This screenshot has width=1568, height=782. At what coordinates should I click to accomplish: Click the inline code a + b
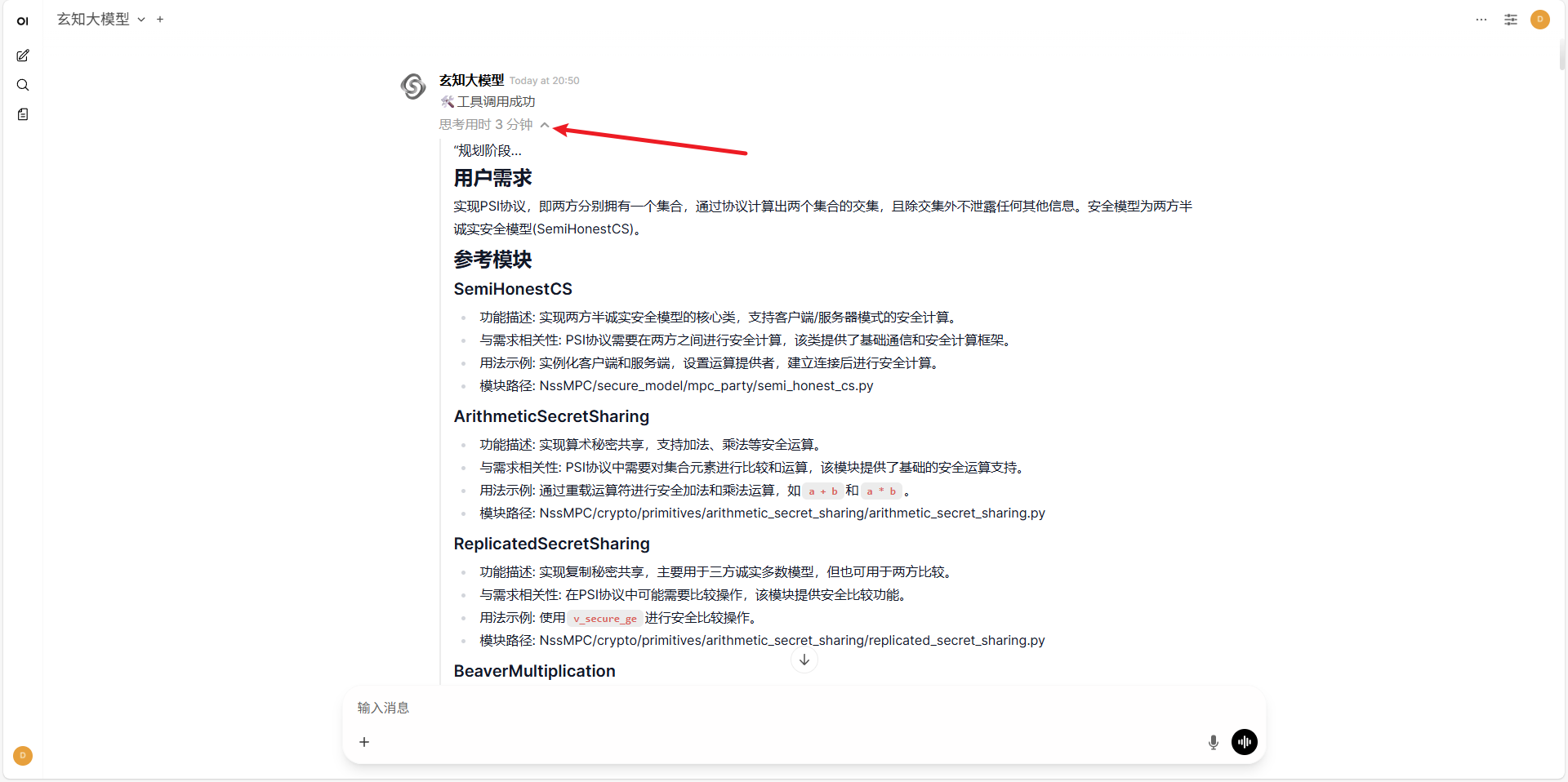[x=823, y=491]
